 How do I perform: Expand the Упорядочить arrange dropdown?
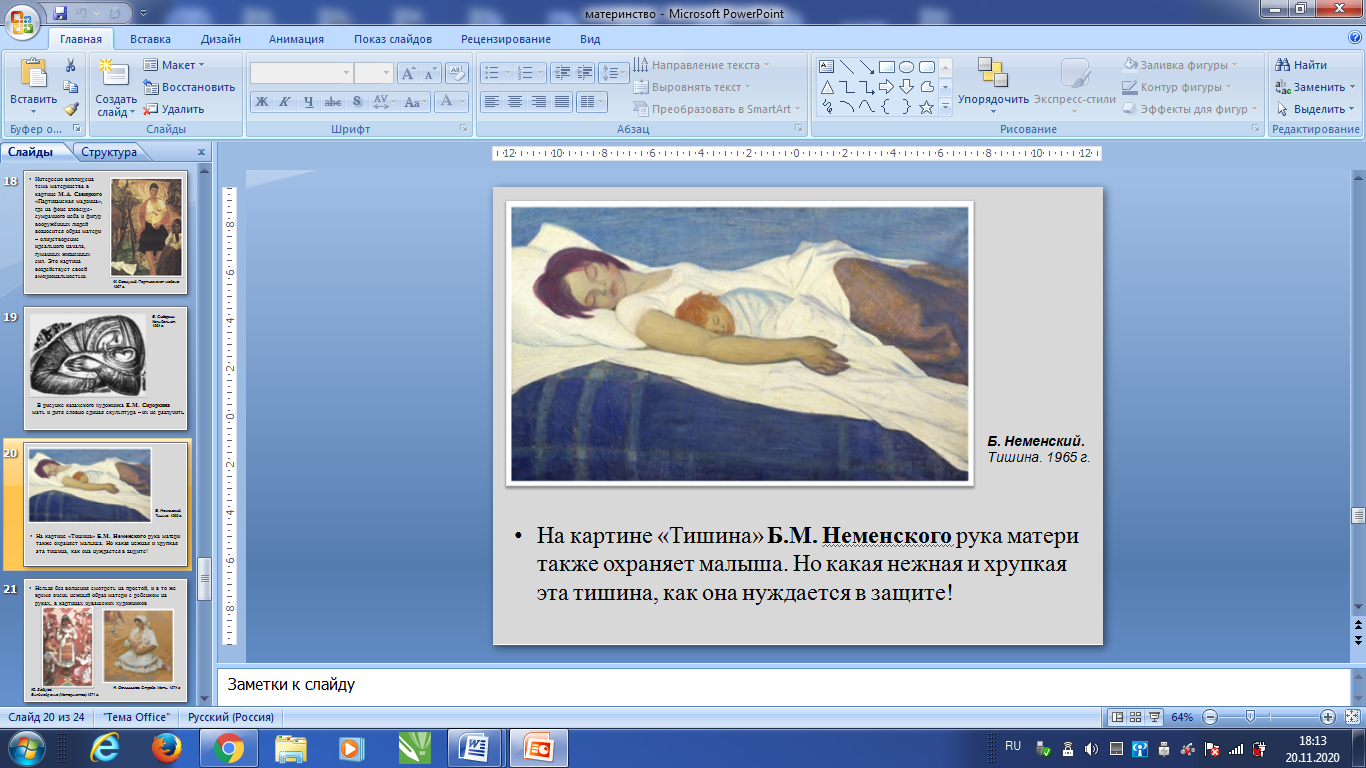tap(993, 100)
